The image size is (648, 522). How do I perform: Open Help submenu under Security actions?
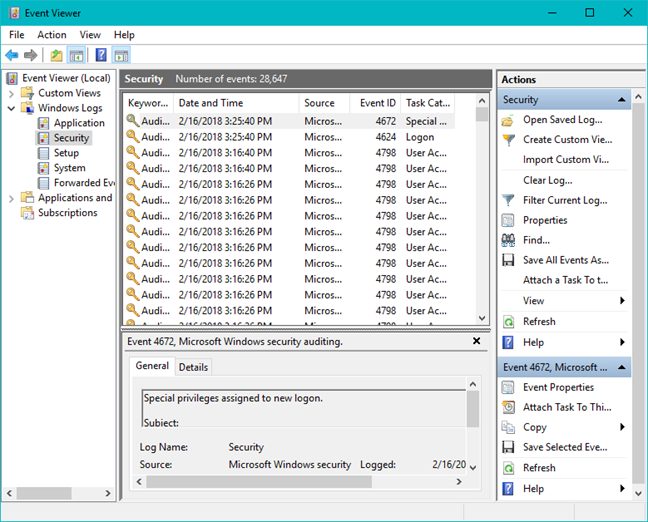[622, 342]
